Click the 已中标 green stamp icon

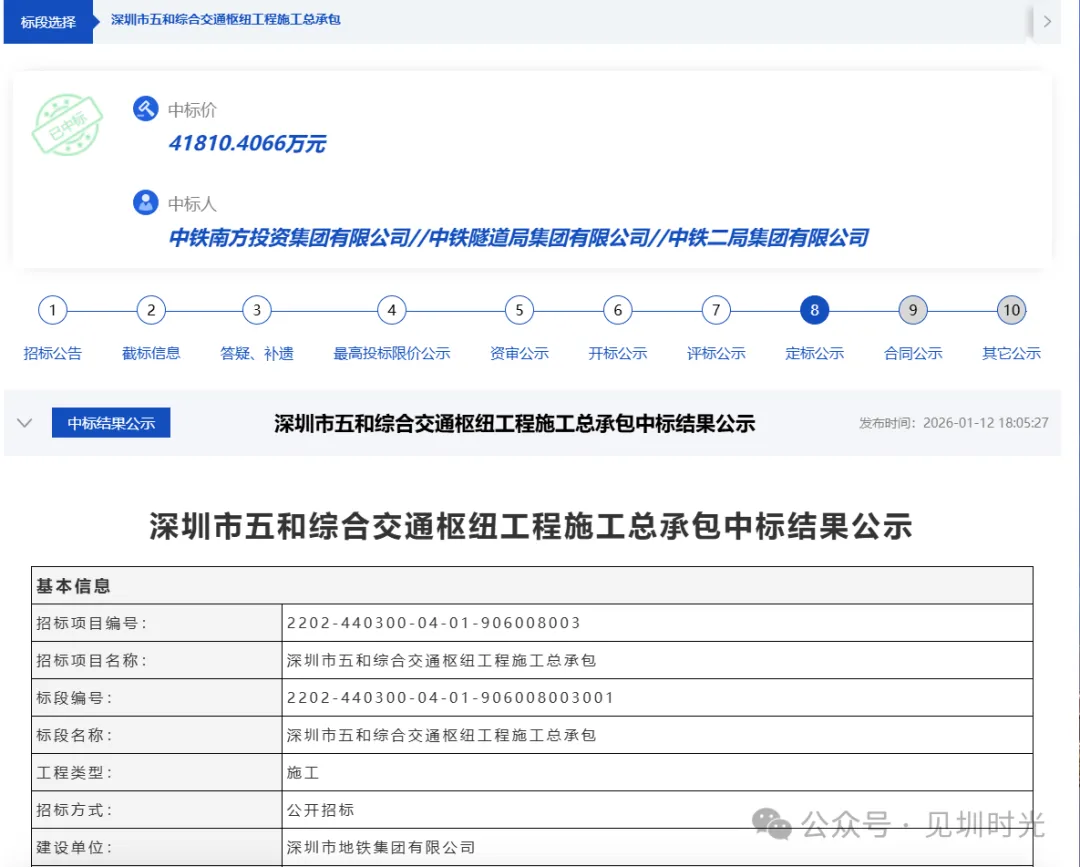tap(68, 125)
